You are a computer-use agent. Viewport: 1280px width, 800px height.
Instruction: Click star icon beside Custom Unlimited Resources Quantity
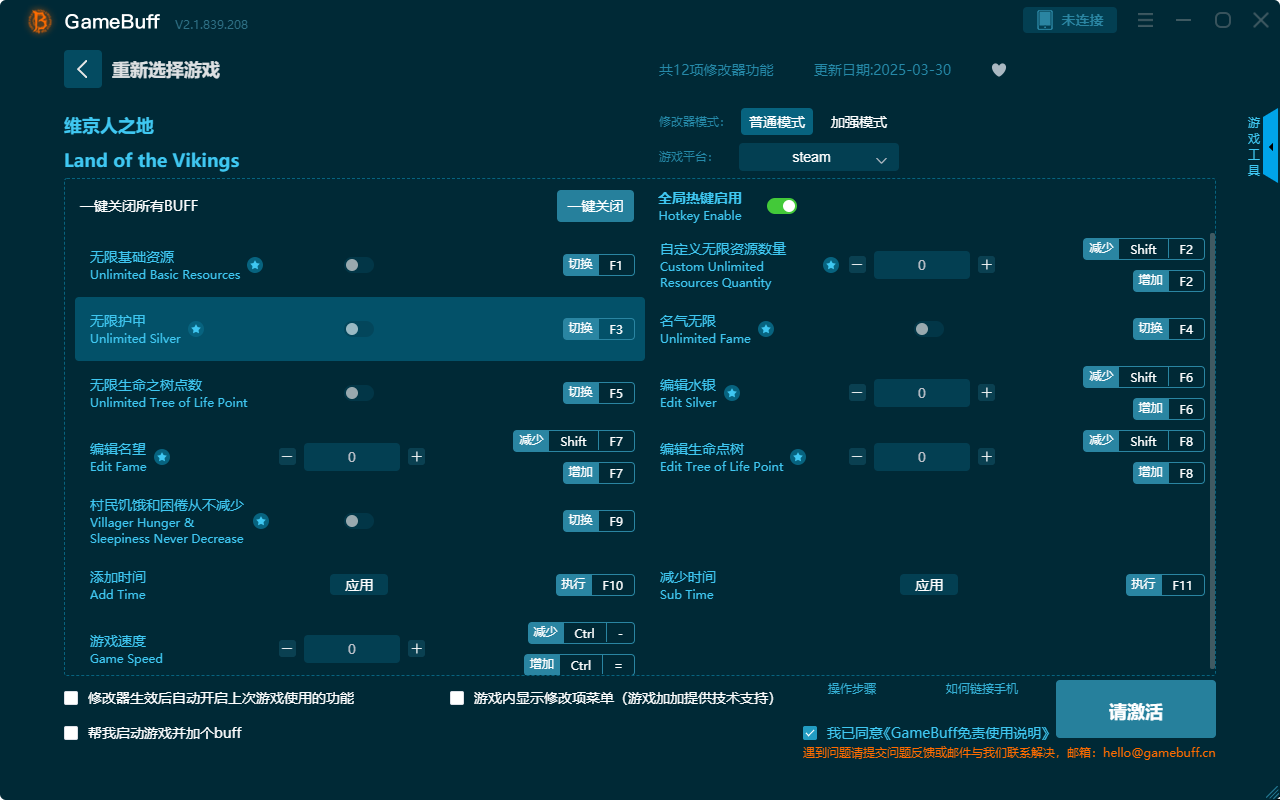[x=830, y=265]
